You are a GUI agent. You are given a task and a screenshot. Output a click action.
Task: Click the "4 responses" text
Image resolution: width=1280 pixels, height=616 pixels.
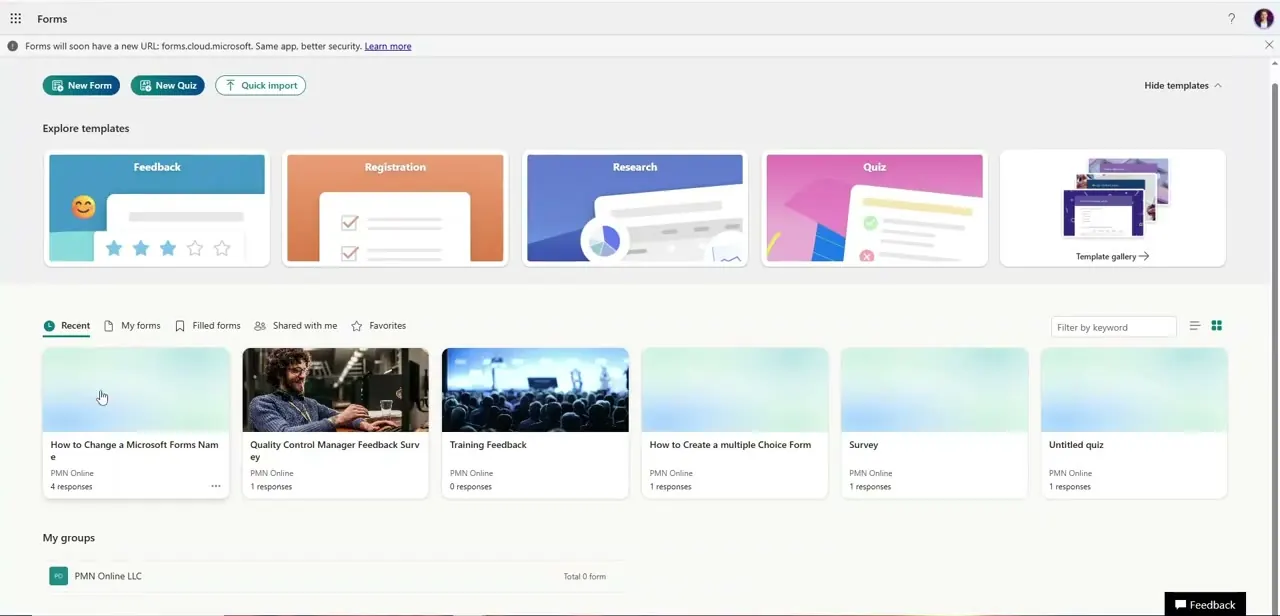[x=71, y=487]
